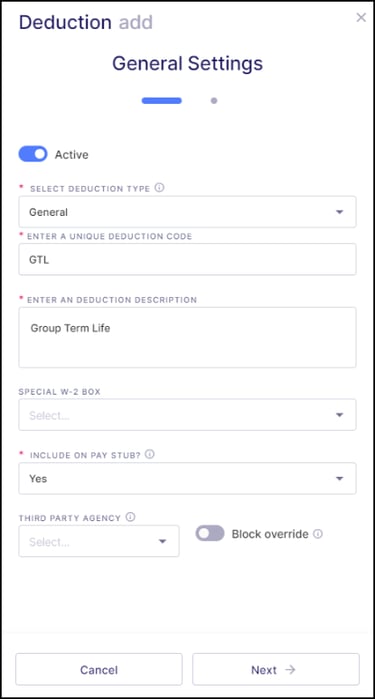The height and width of the screenshot is (699, 375).
Task: Click info icon beside Third Party Agency
Action: 130,517
